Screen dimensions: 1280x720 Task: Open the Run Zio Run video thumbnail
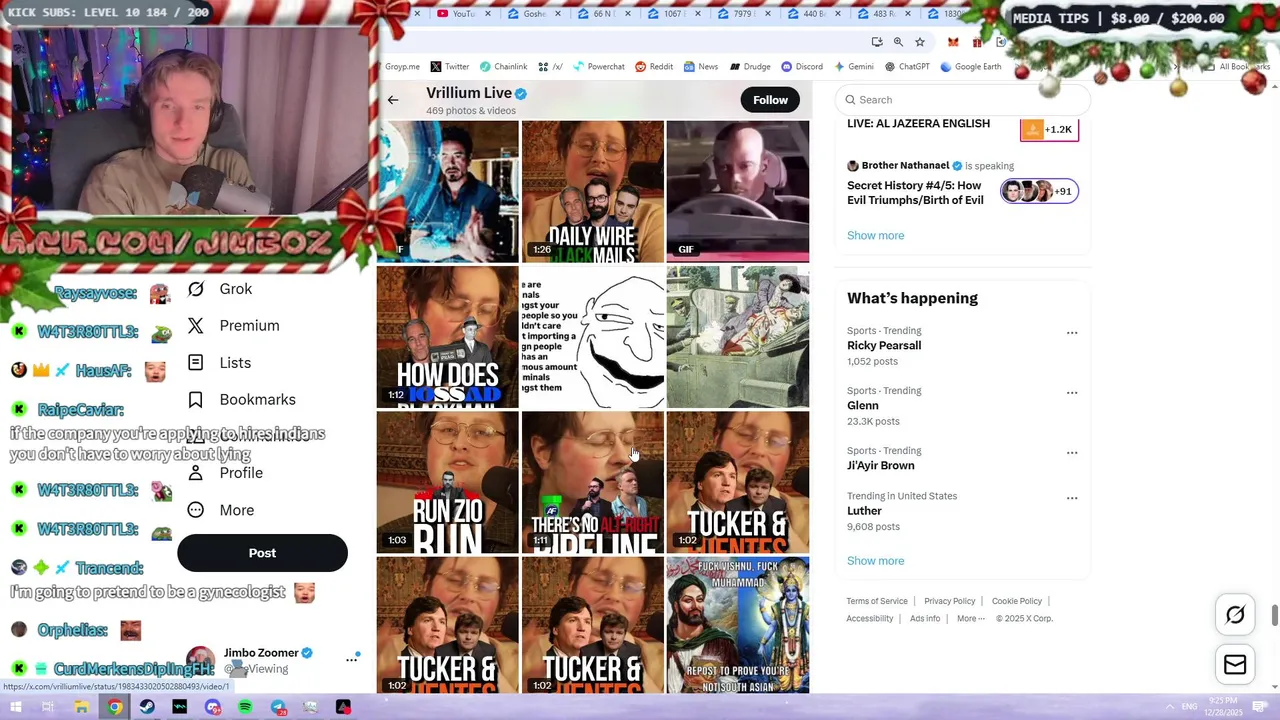[447, 482]
